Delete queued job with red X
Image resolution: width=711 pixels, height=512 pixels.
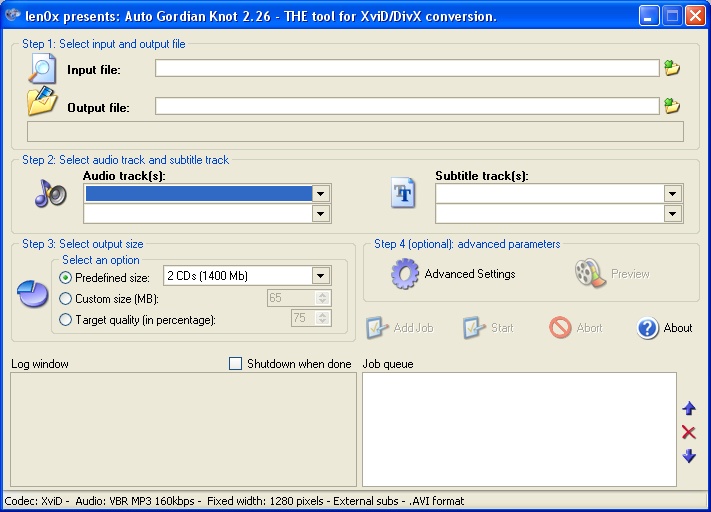click(689, 432)
